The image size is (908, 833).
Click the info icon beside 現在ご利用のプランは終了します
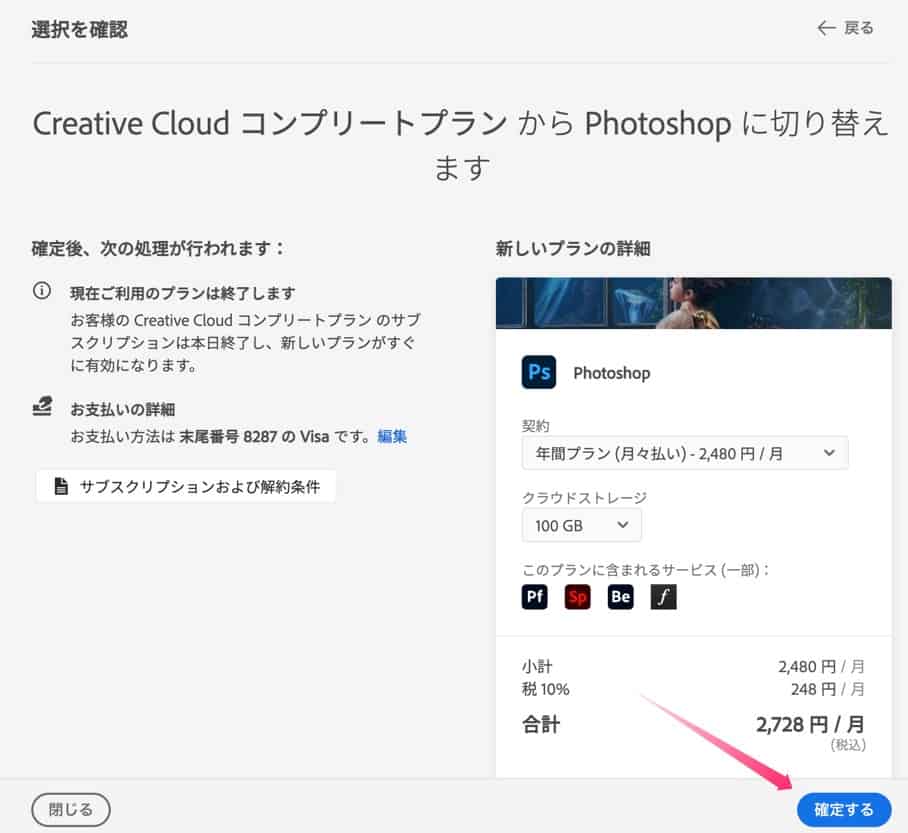pos(42,292)
